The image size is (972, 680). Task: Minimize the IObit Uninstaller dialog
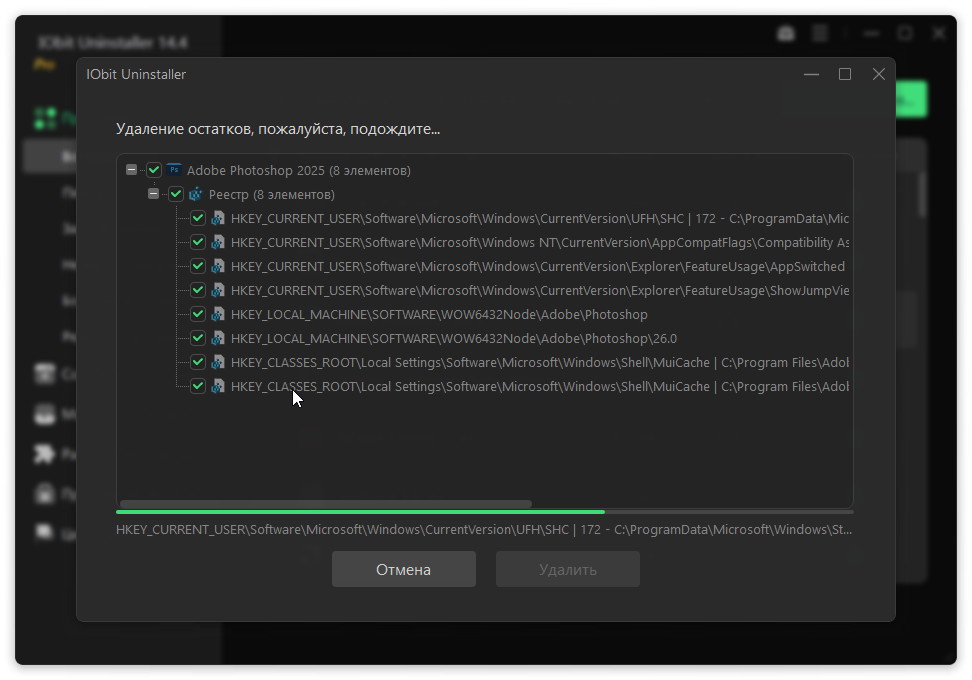[x=811, y=74]
